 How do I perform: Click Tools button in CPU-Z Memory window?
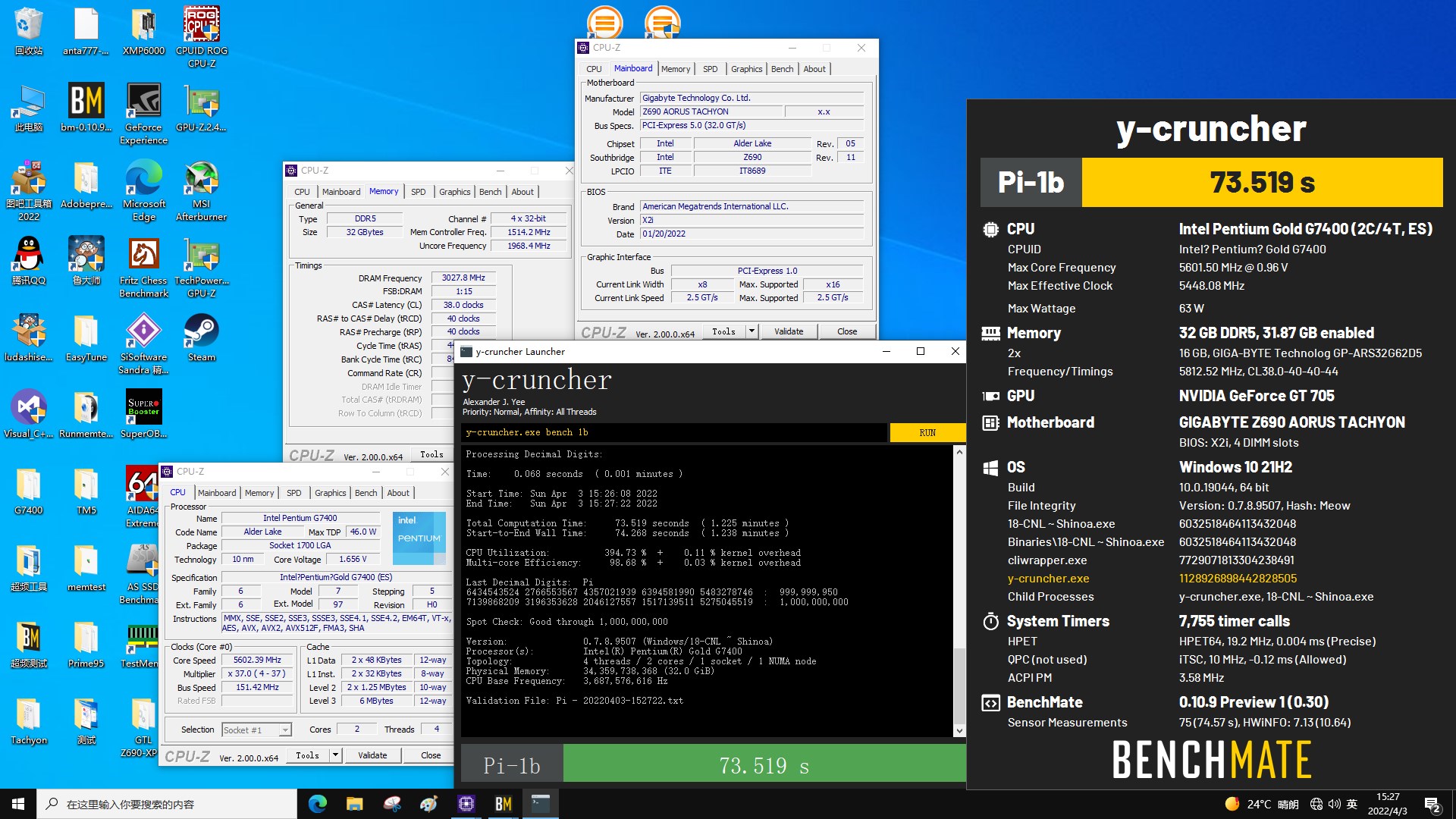click(432, 454)
